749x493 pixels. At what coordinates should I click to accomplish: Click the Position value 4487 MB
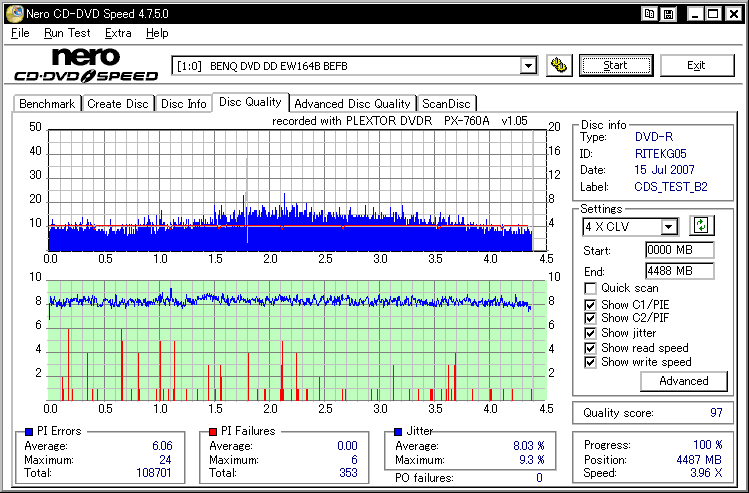point(699,460)
